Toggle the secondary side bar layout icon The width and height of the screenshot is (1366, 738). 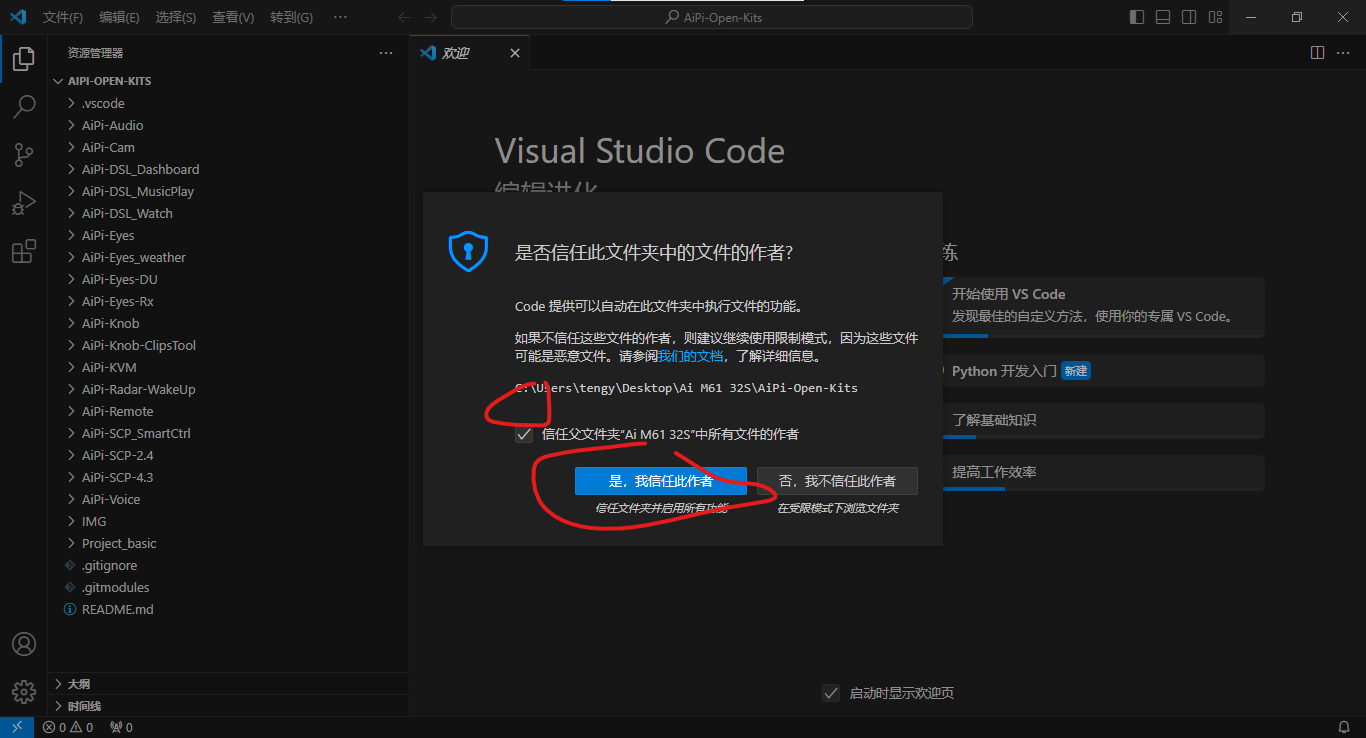click(x=1189, y=17)
